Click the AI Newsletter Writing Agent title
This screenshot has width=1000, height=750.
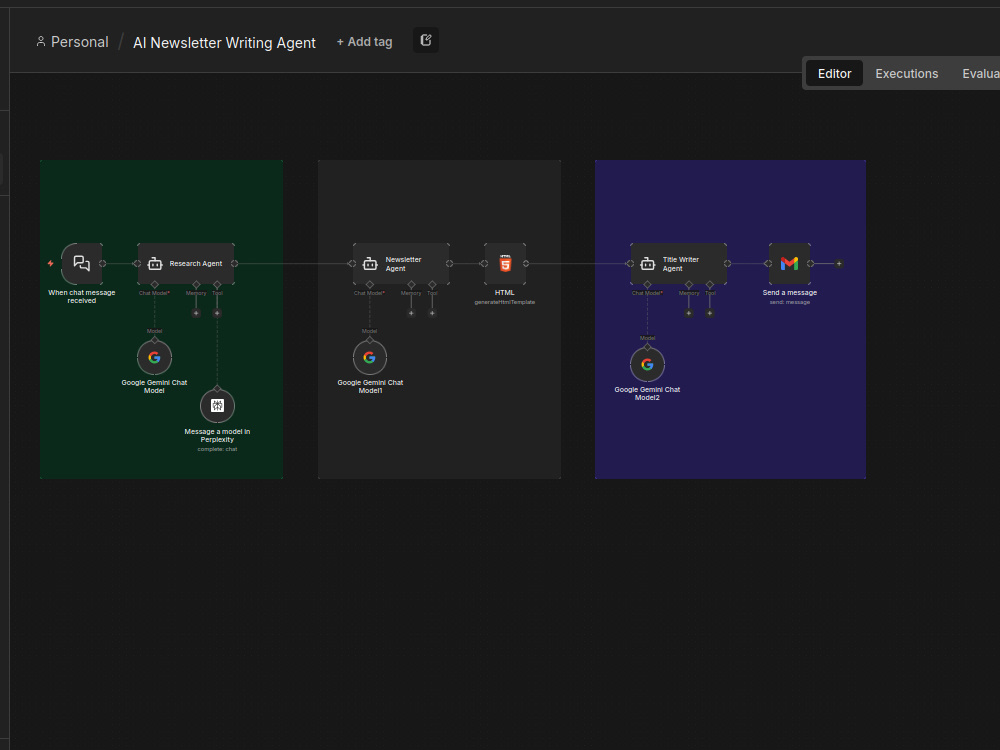[224, 43]
